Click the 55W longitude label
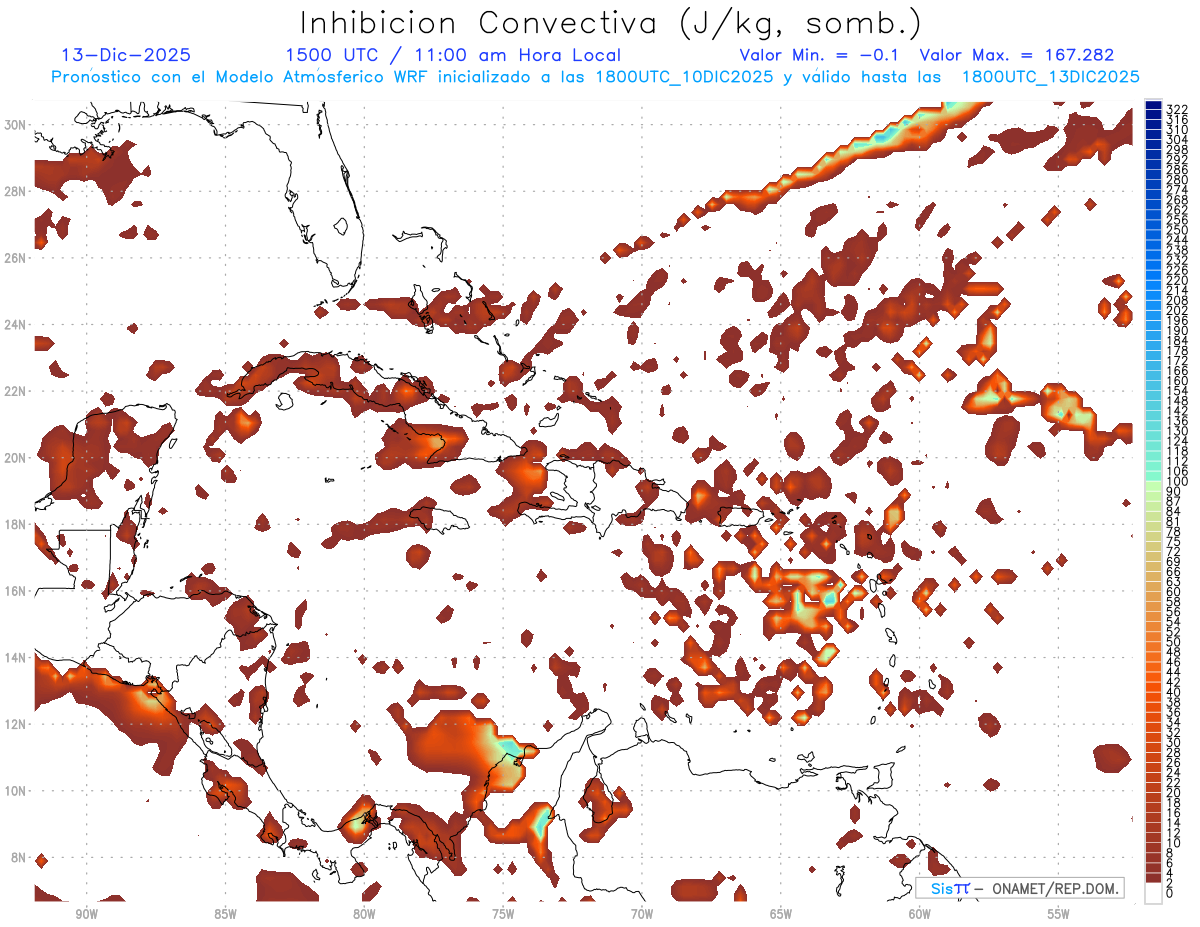Viewport: 1200px width, 927px height. click(1058, 914)
